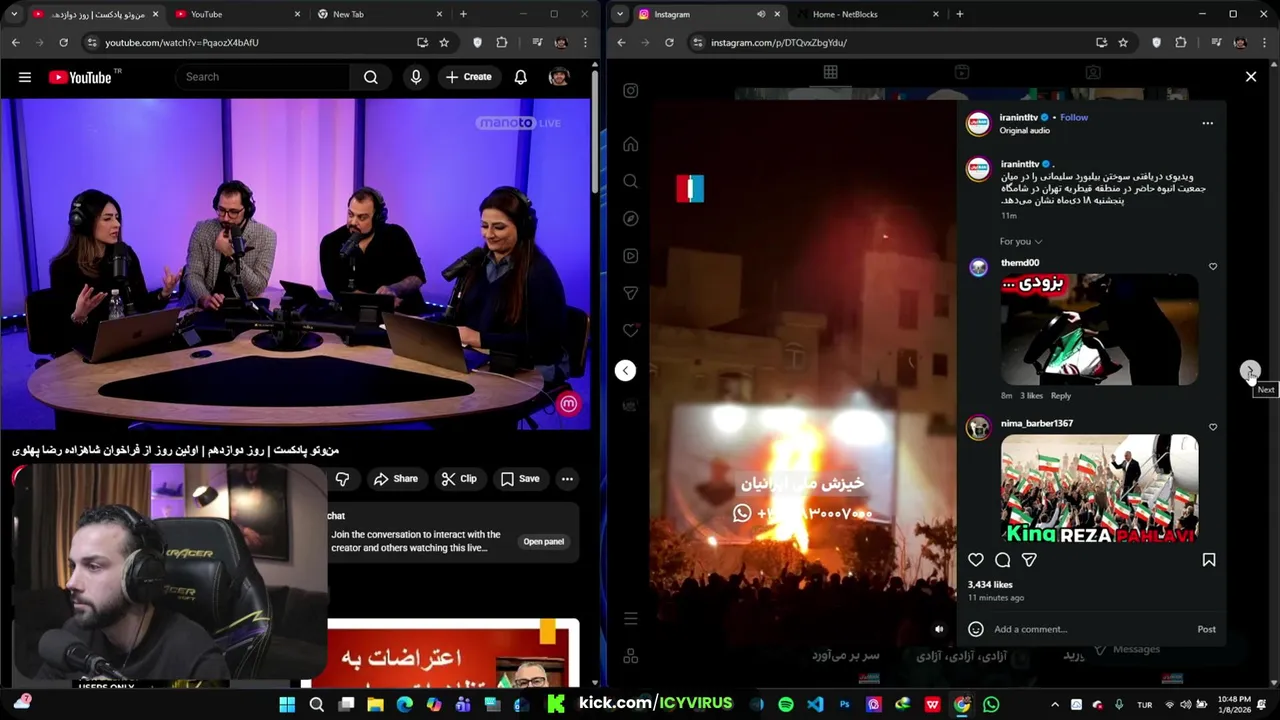Open the post options three-dot menu
Viewport: 1280px width, 720px height.
(1207, 123)
